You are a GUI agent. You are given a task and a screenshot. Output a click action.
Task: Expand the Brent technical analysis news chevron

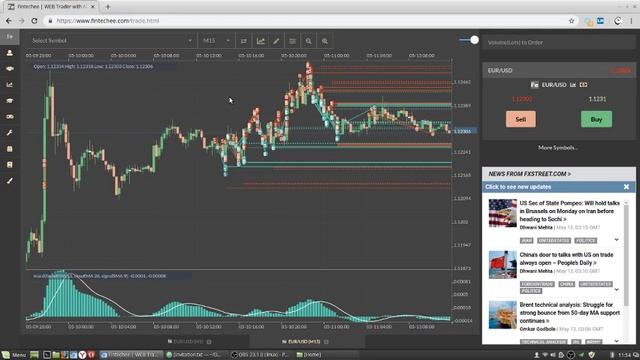coord(617,340)
